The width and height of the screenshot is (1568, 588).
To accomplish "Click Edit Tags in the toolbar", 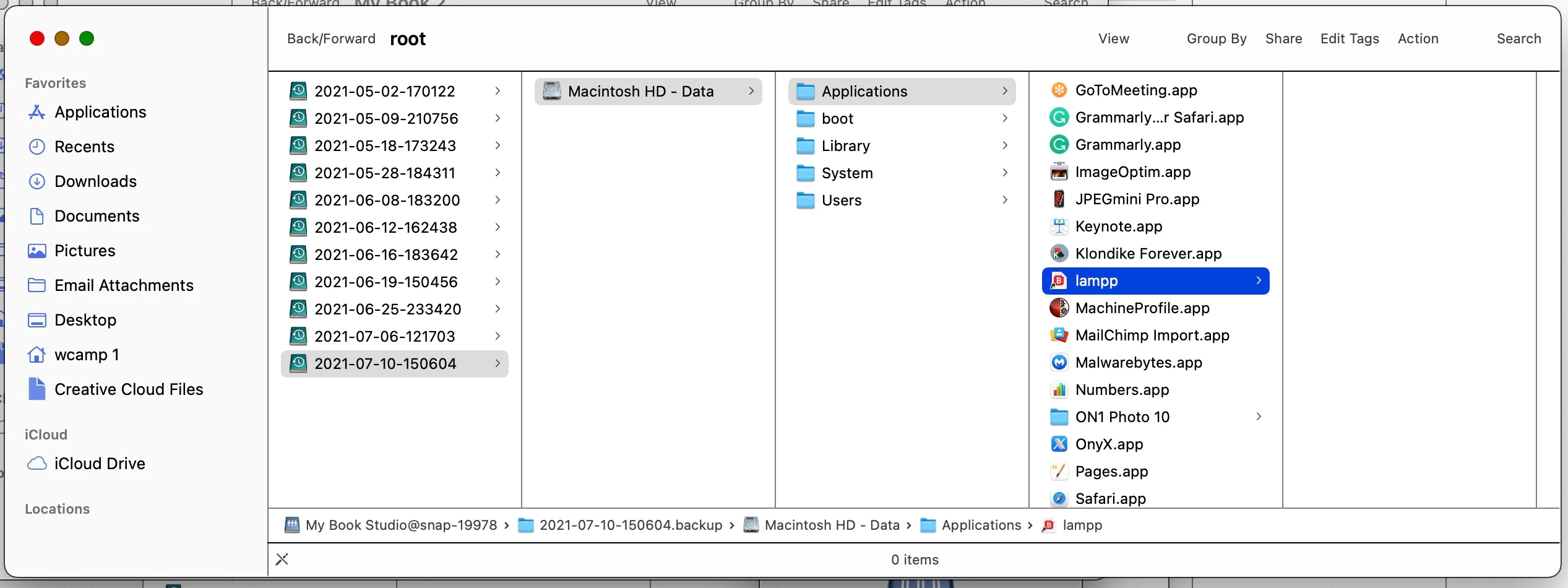I will (1350, 38).
